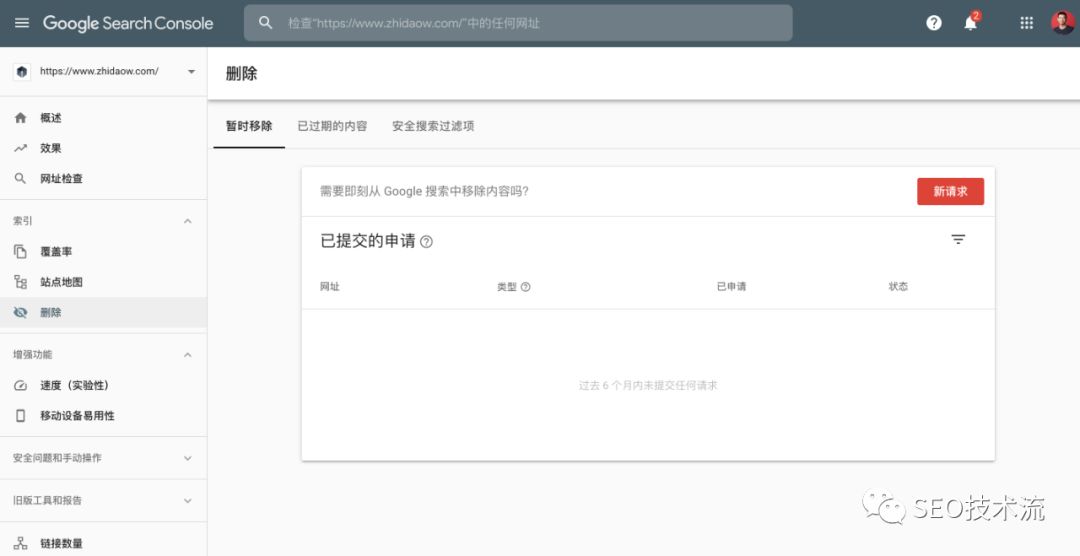
Task: Collapse the 索引 section
Action: (x=187, y=221)
